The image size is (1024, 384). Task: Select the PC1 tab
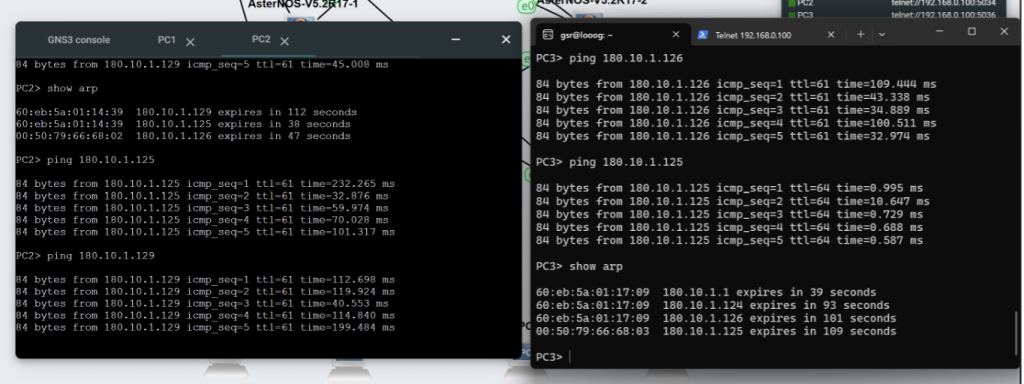tap(167, 40)
